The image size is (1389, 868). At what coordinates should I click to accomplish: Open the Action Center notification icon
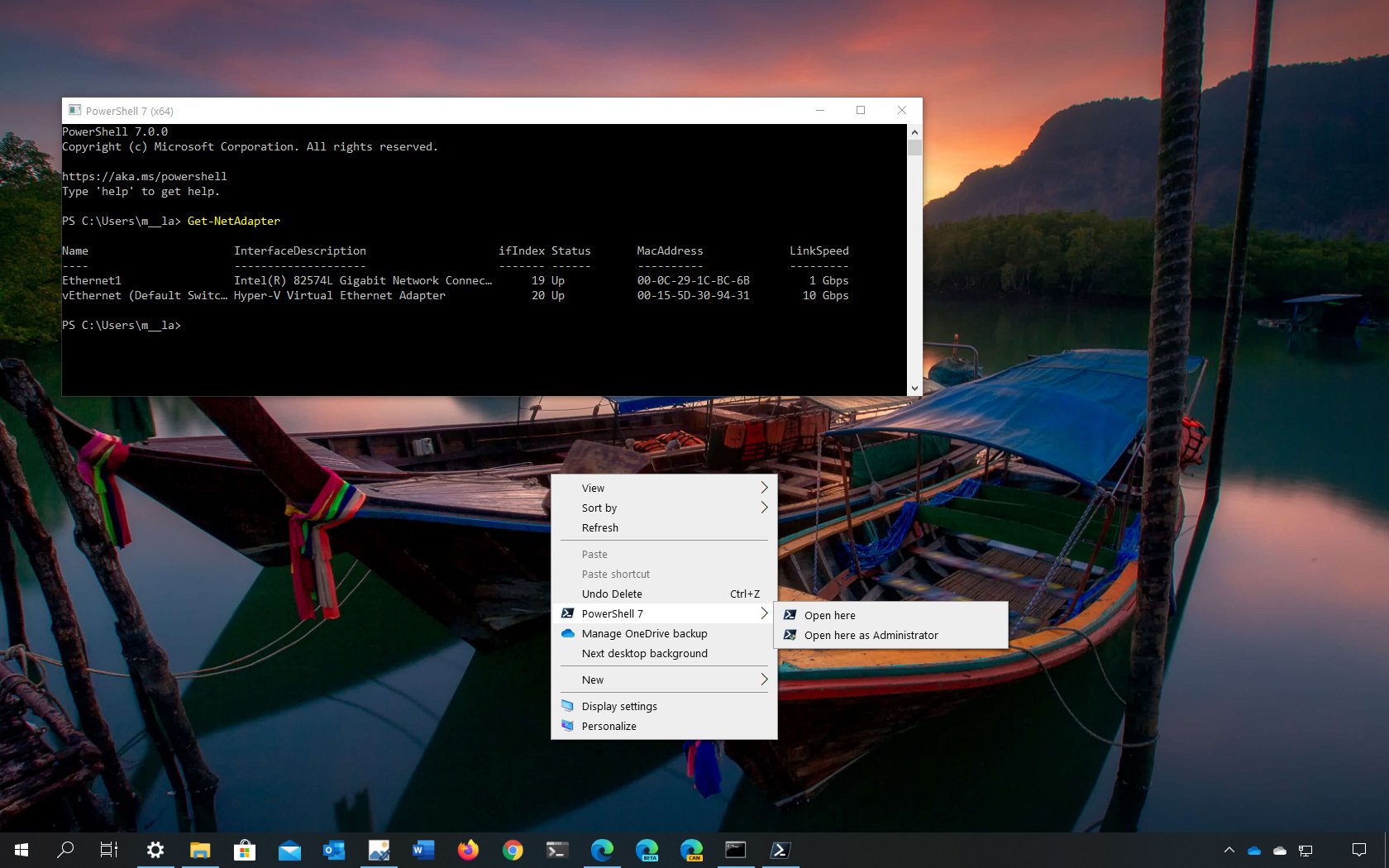point(1360,850)
